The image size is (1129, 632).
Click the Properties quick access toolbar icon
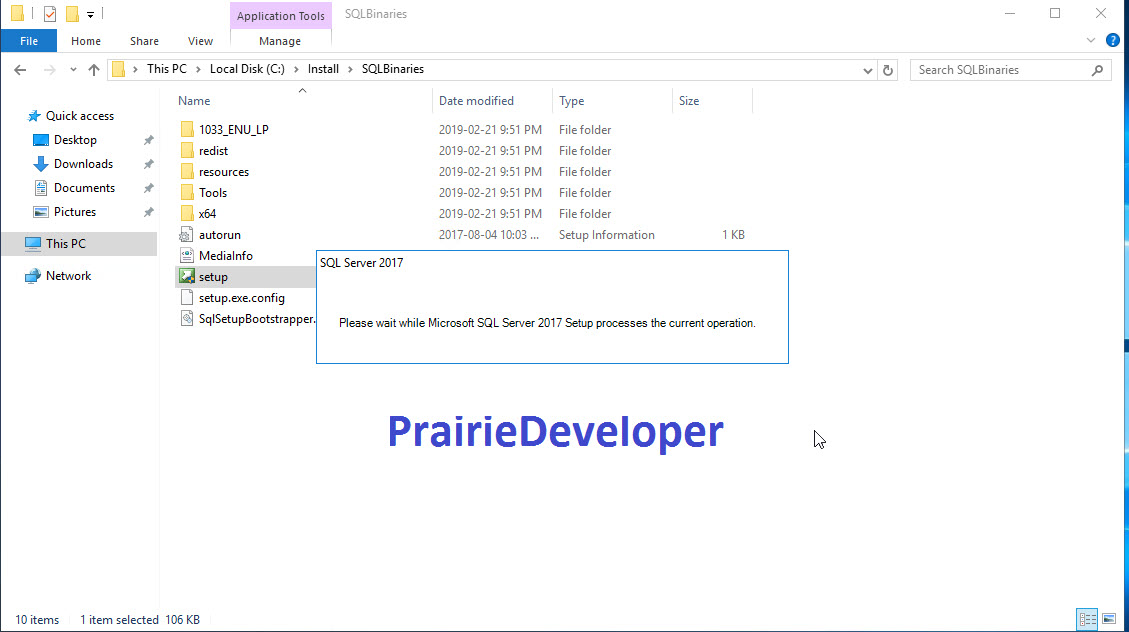[50, 14]
